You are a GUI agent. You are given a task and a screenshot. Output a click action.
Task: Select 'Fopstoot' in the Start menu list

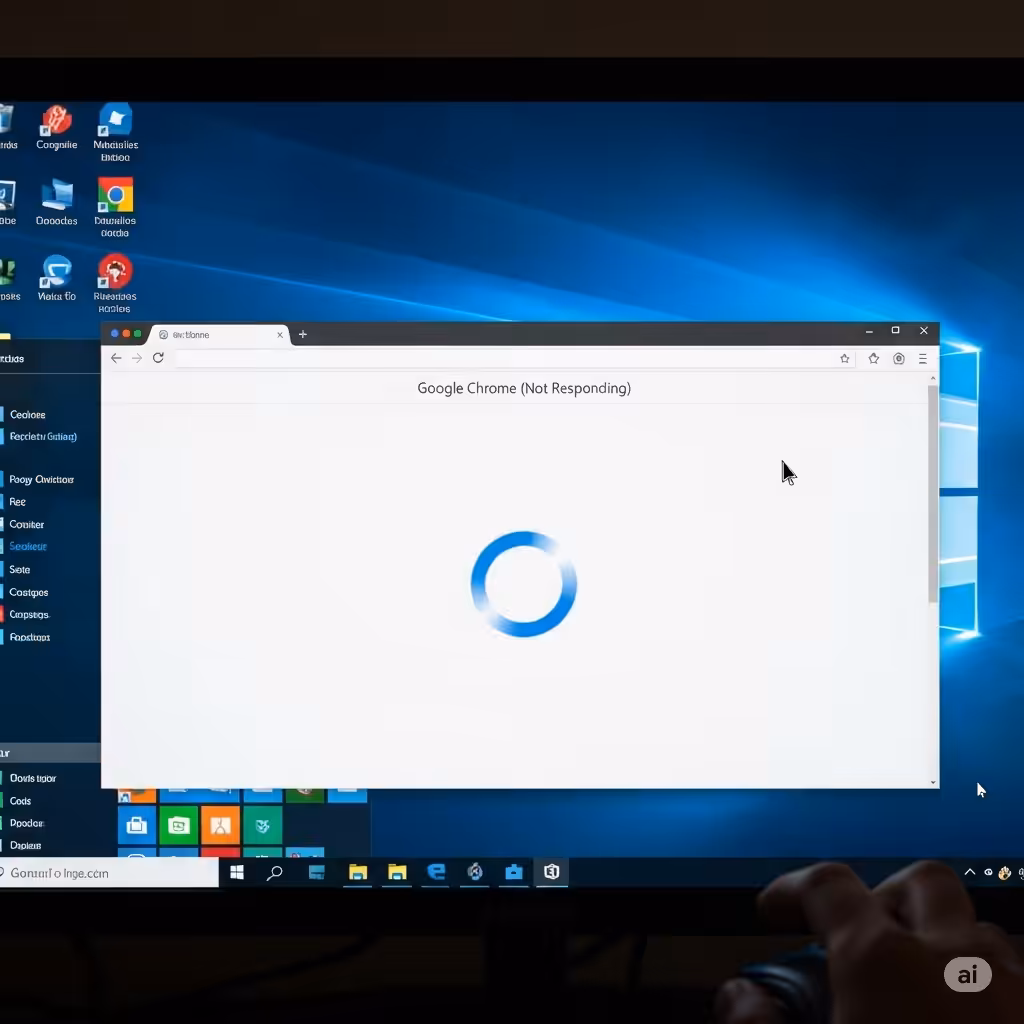(x=30, y=637)
